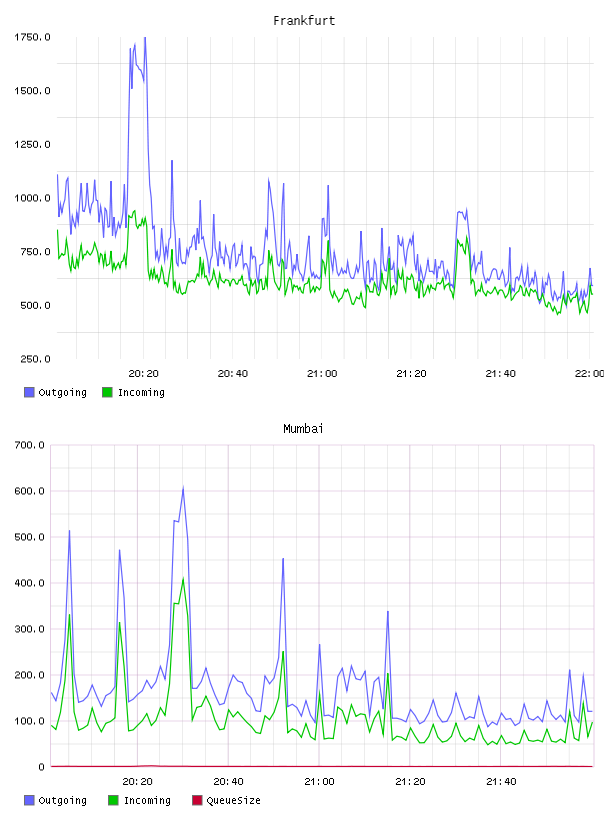Click the 300.0 y-axis value on Mumbai chart
This screenshot has height=816, width=608.
coord(30,629)
